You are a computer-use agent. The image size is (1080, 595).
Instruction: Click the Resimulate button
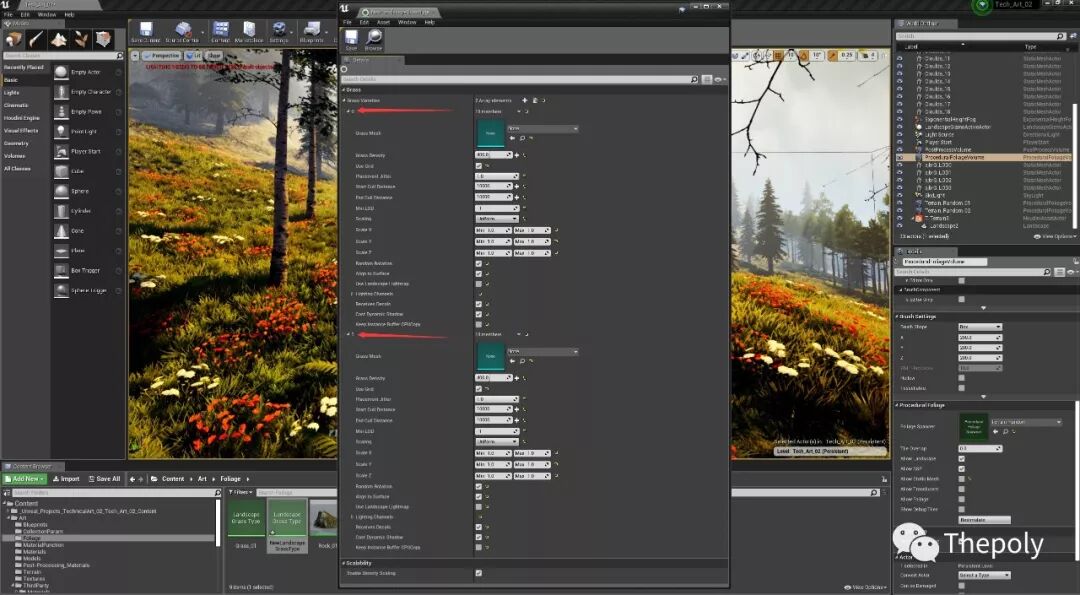[984, 520]
